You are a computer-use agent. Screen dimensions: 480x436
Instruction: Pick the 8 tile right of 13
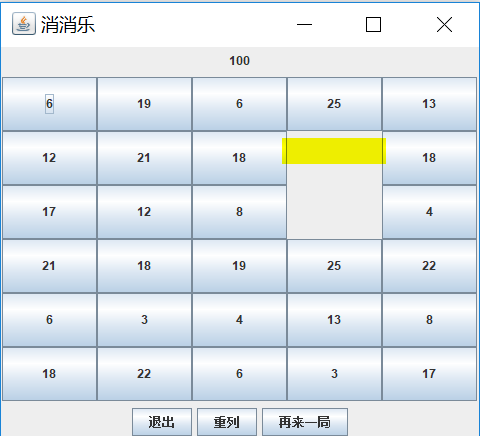(429, 320)
